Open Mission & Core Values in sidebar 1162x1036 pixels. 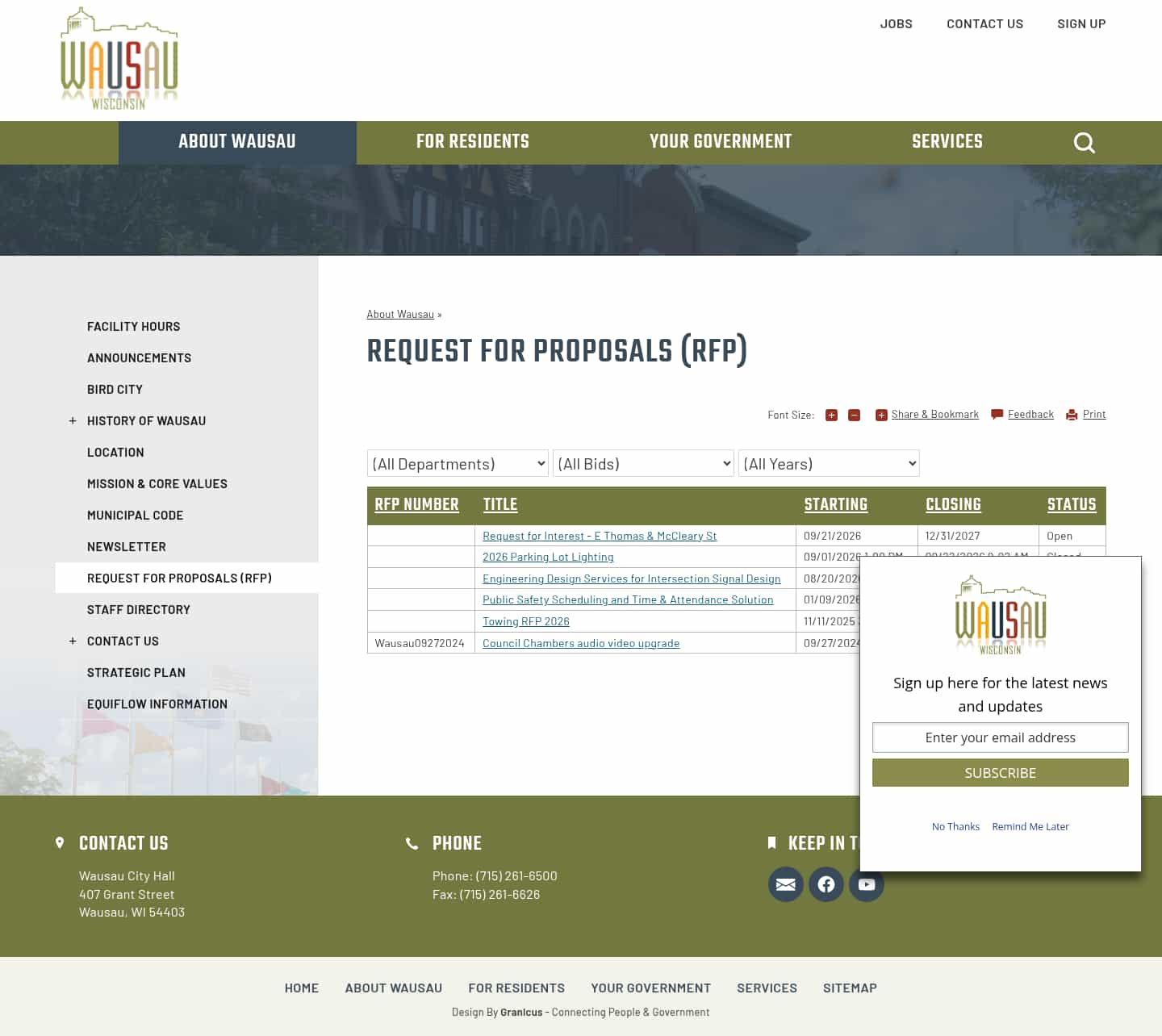(x=157, y=483)
